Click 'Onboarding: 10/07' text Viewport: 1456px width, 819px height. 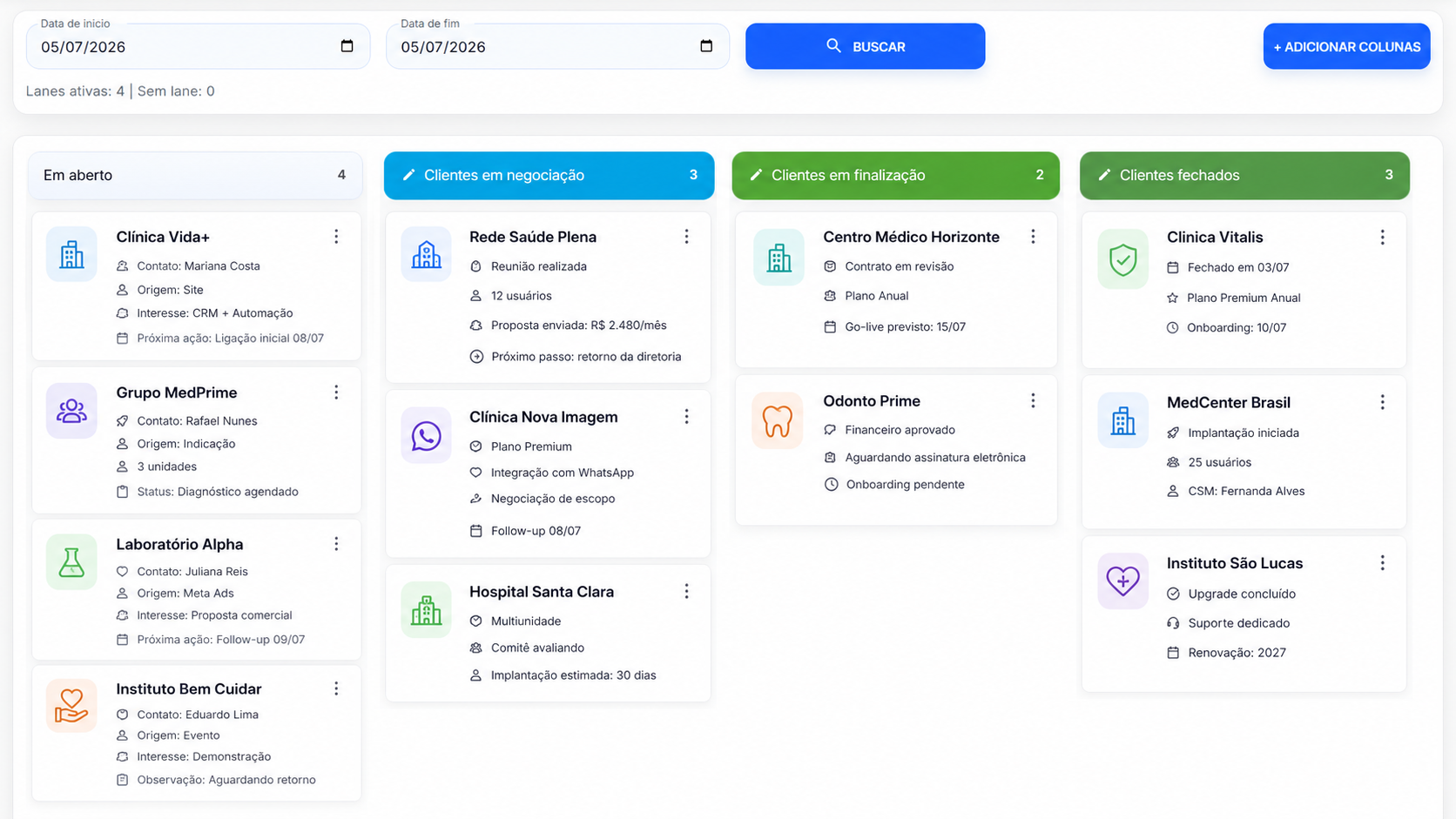click(x=1237, y=328)
